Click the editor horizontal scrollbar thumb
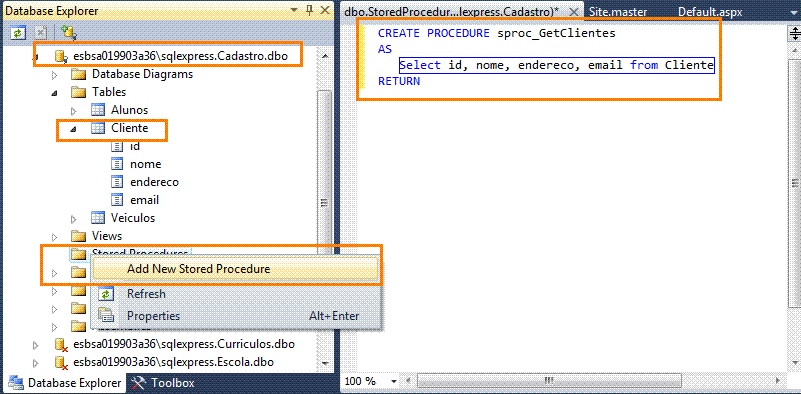 549,381
